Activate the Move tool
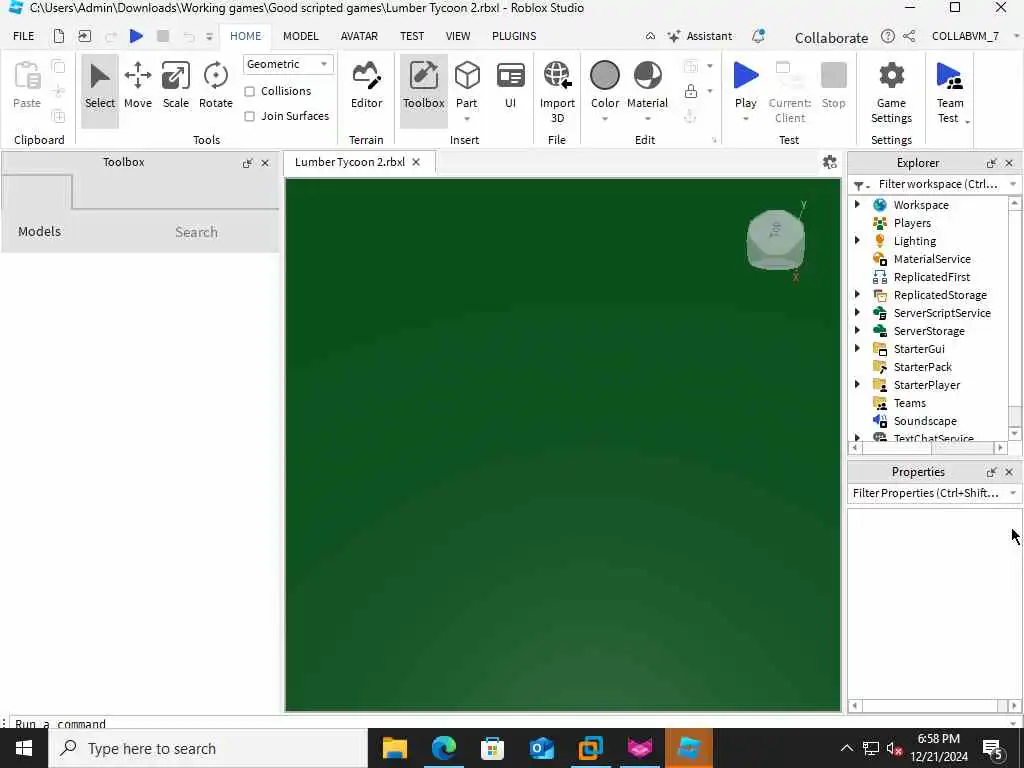 coord(138,86)
